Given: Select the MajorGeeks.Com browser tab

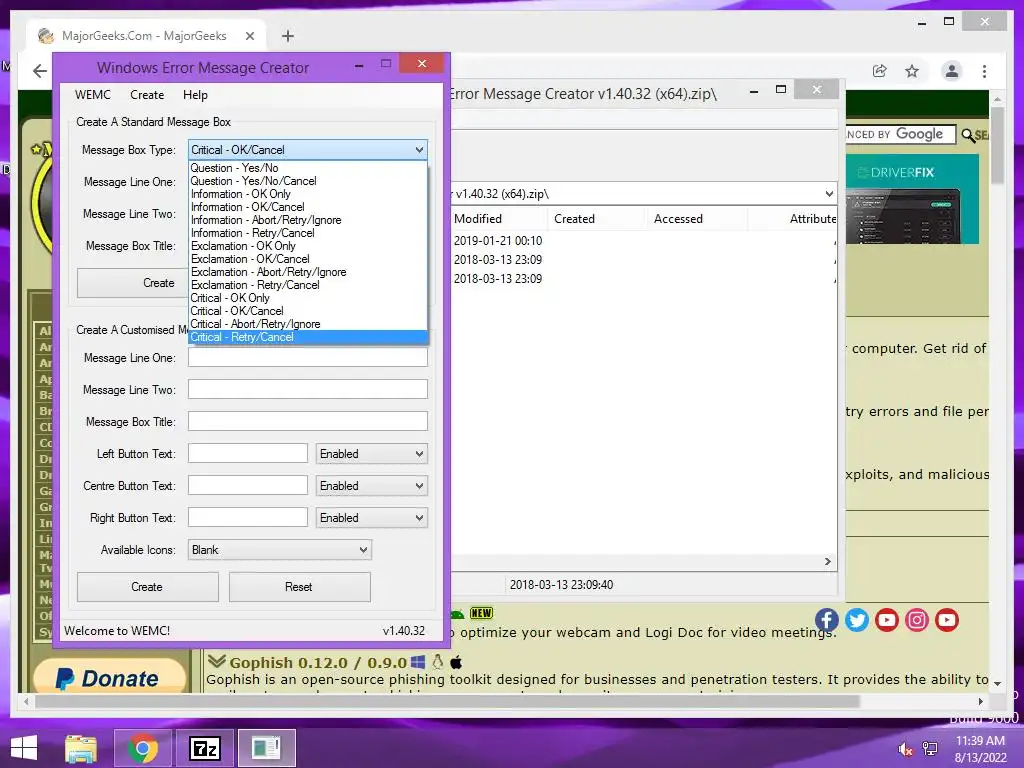Looking at the screenshot, I should [x=144, y=36].
